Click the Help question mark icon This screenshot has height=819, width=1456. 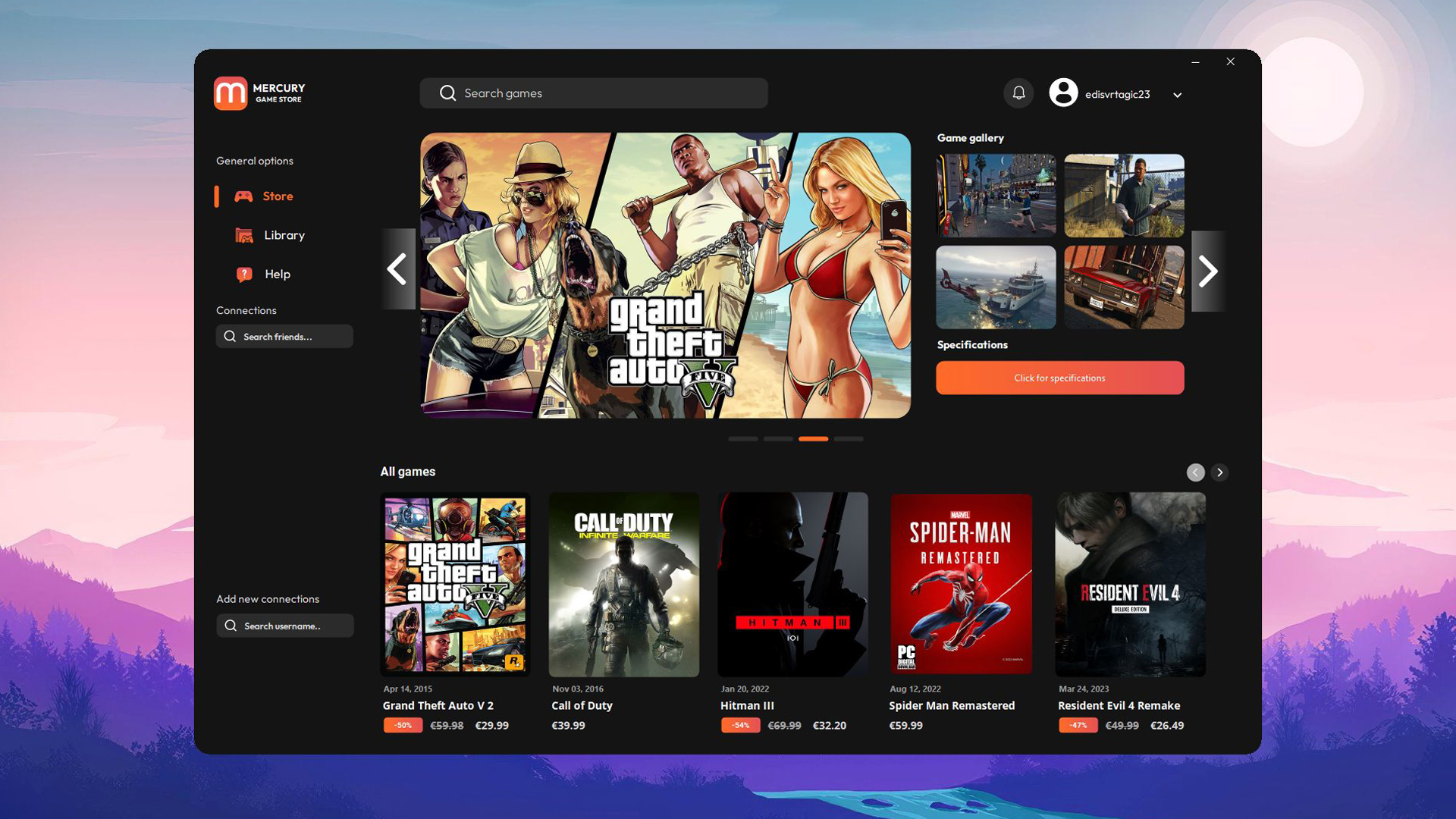click(x=244, y=275)
